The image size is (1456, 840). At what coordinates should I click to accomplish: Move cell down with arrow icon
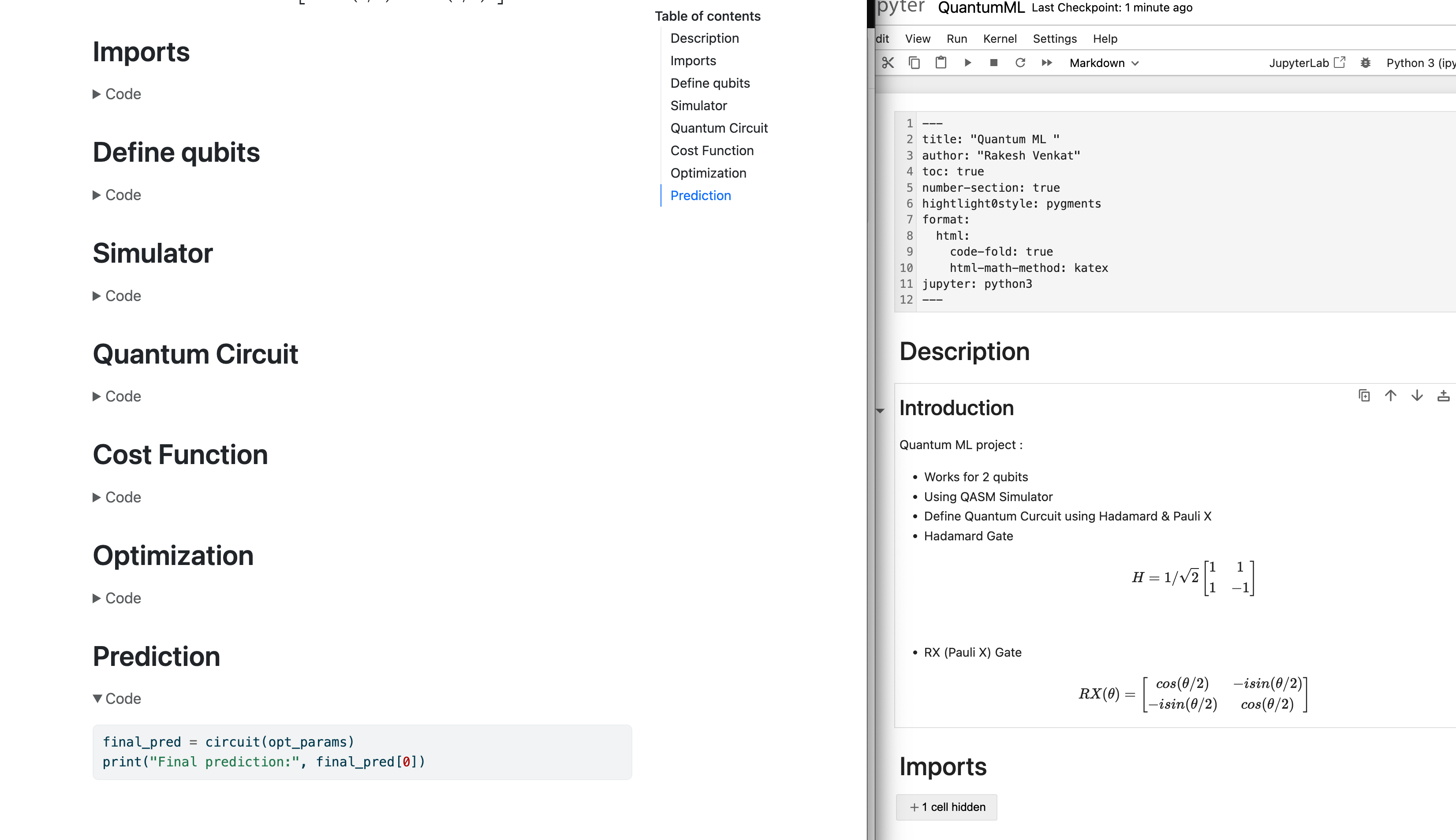tap(1417, 396)
